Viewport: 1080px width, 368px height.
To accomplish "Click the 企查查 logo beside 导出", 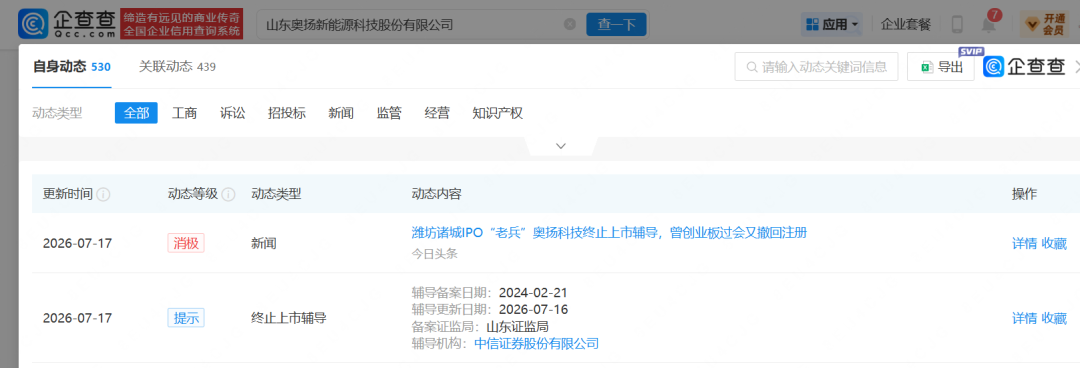I will pos(1024,66).
